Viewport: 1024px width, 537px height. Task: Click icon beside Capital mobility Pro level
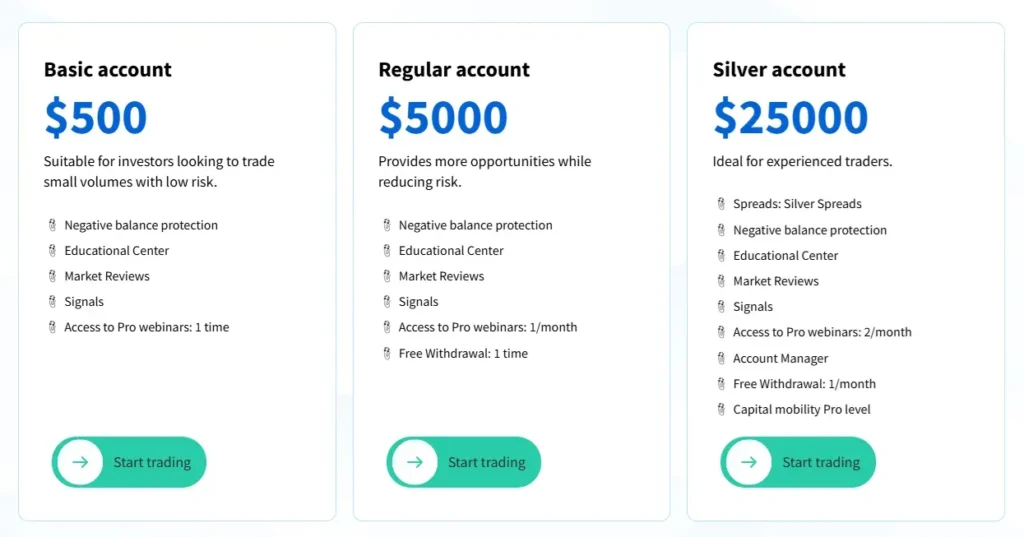click(x=721, y=409)
